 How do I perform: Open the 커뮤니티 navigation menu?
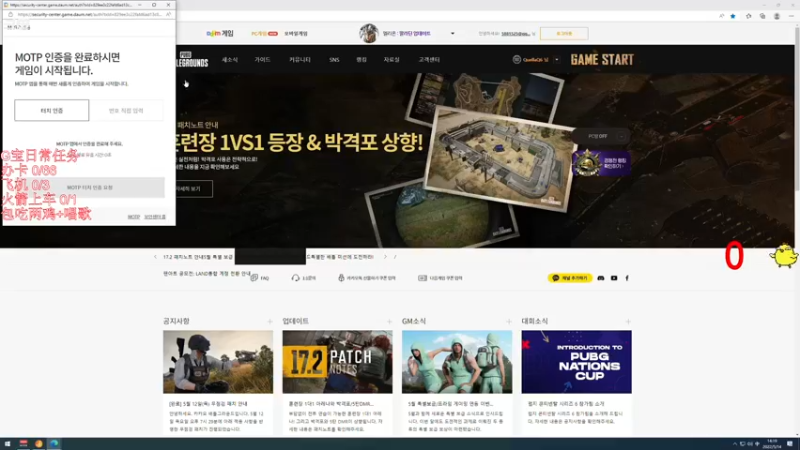pos(299,60)
